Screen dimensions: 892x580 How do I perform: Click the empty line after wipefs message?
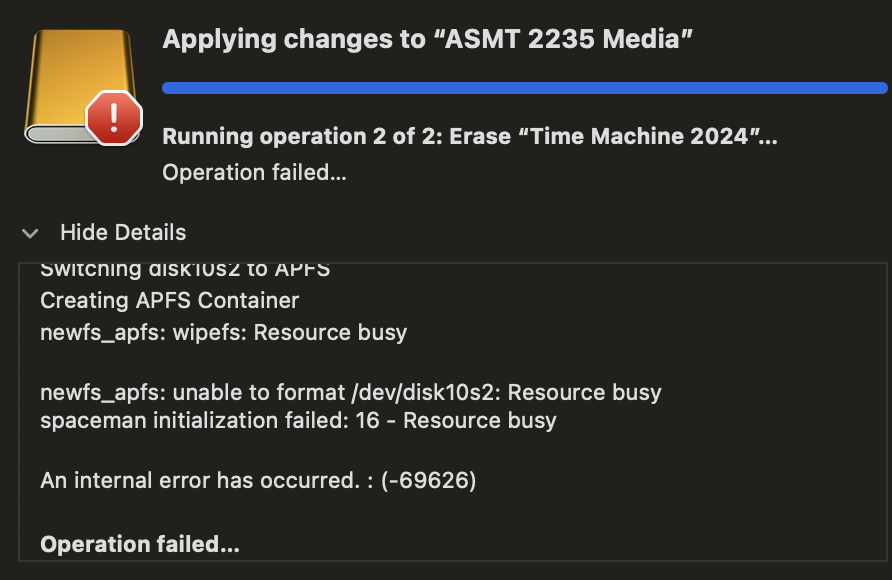300,362
